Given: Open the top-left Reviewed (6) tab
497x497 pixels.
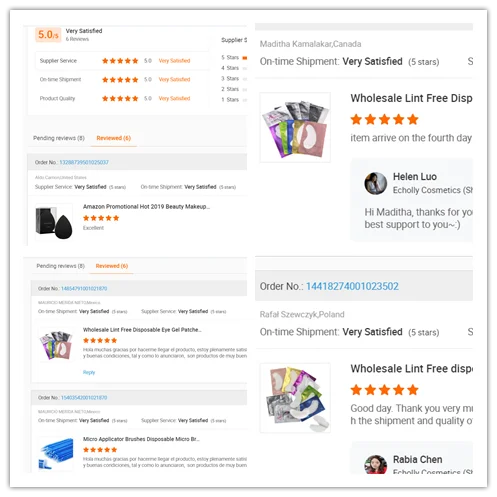Looking at the screenshot, I should 113,138.
